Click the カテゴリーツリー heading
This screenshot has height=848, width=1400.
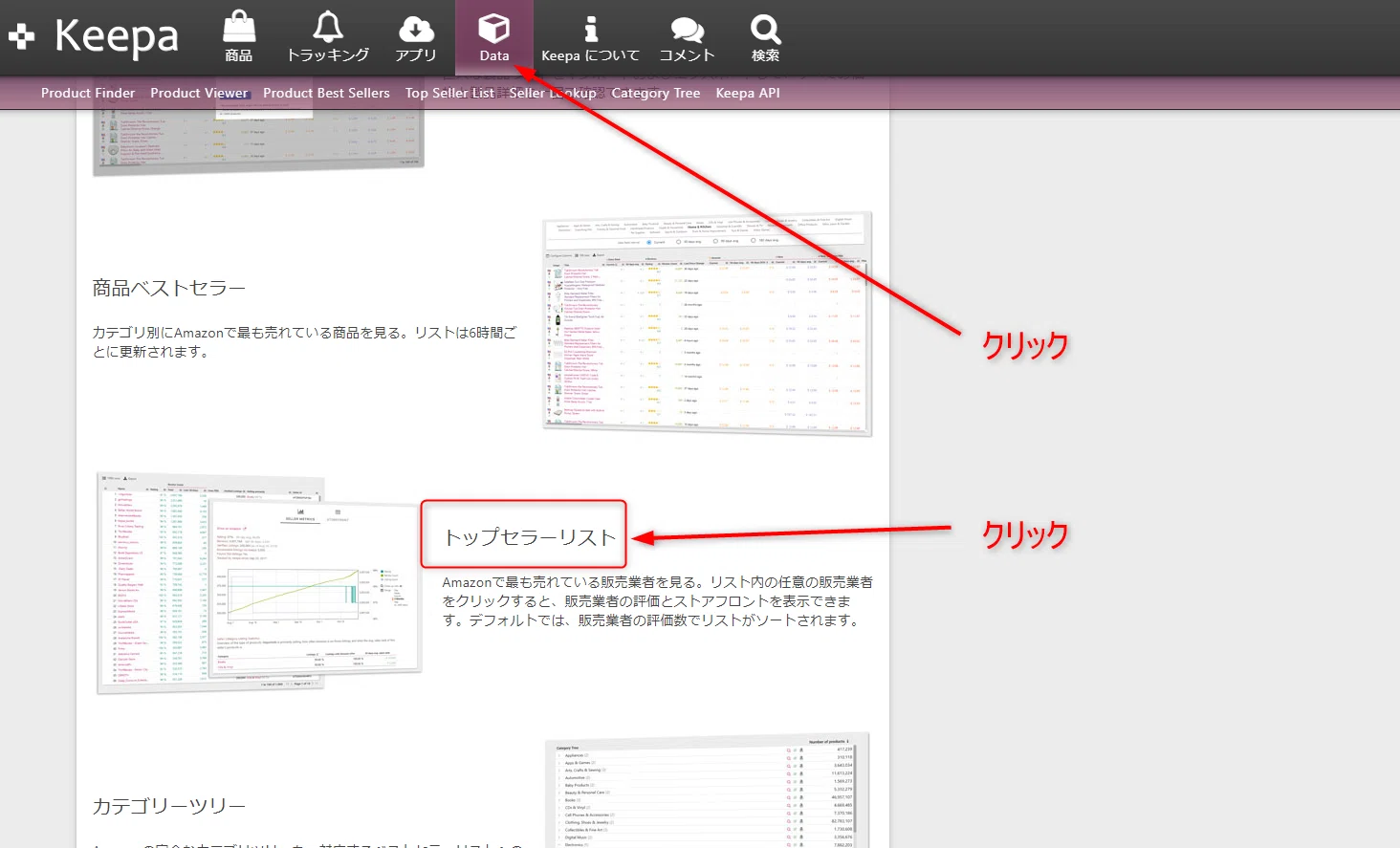[x=169, y=806]
